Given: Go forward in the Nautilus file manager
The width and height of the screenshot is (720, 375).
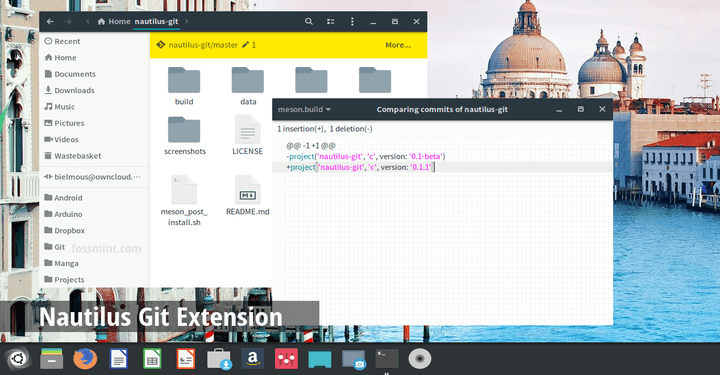Looking at the screenshot, I should [68, 22].
